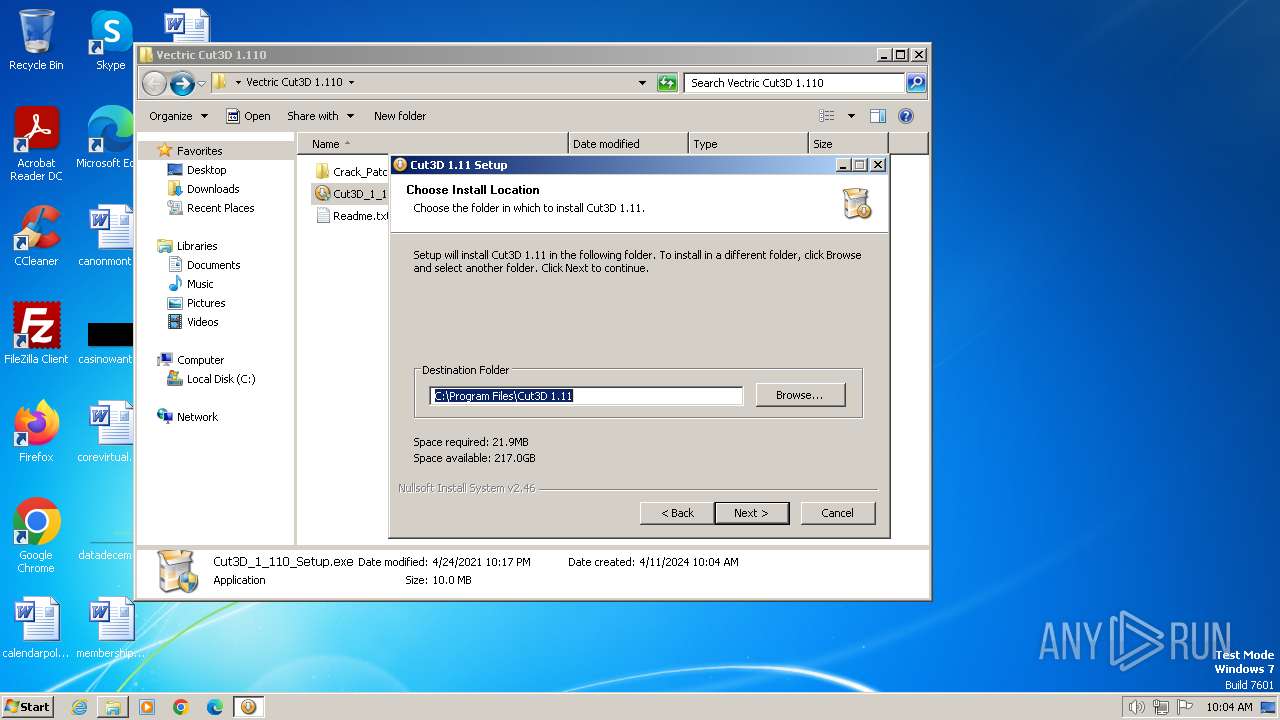Click the Search Vectric Cut3D 1.110 box
The width and height of the screenshot is (1280, 720).
(x=795, y=83)
